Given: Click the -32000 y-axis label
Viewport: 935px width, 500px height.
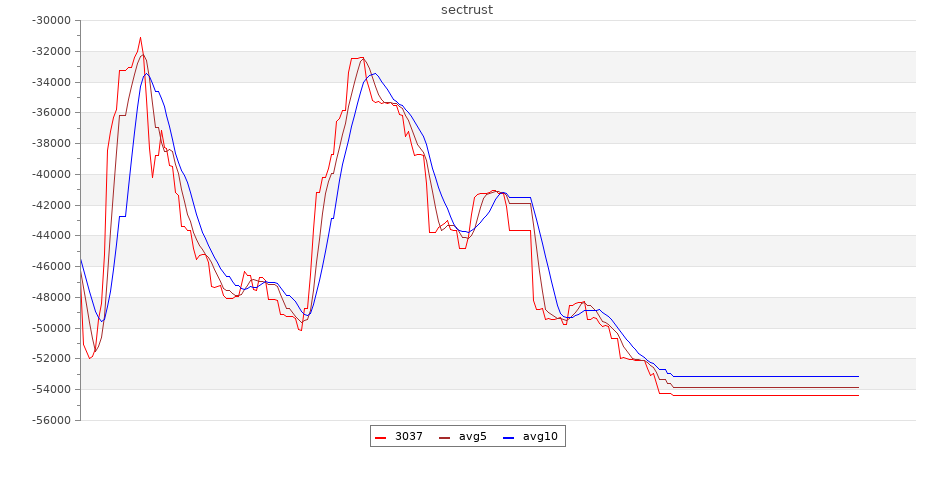Looking at the screenshot, I should [x=50, y=52].
